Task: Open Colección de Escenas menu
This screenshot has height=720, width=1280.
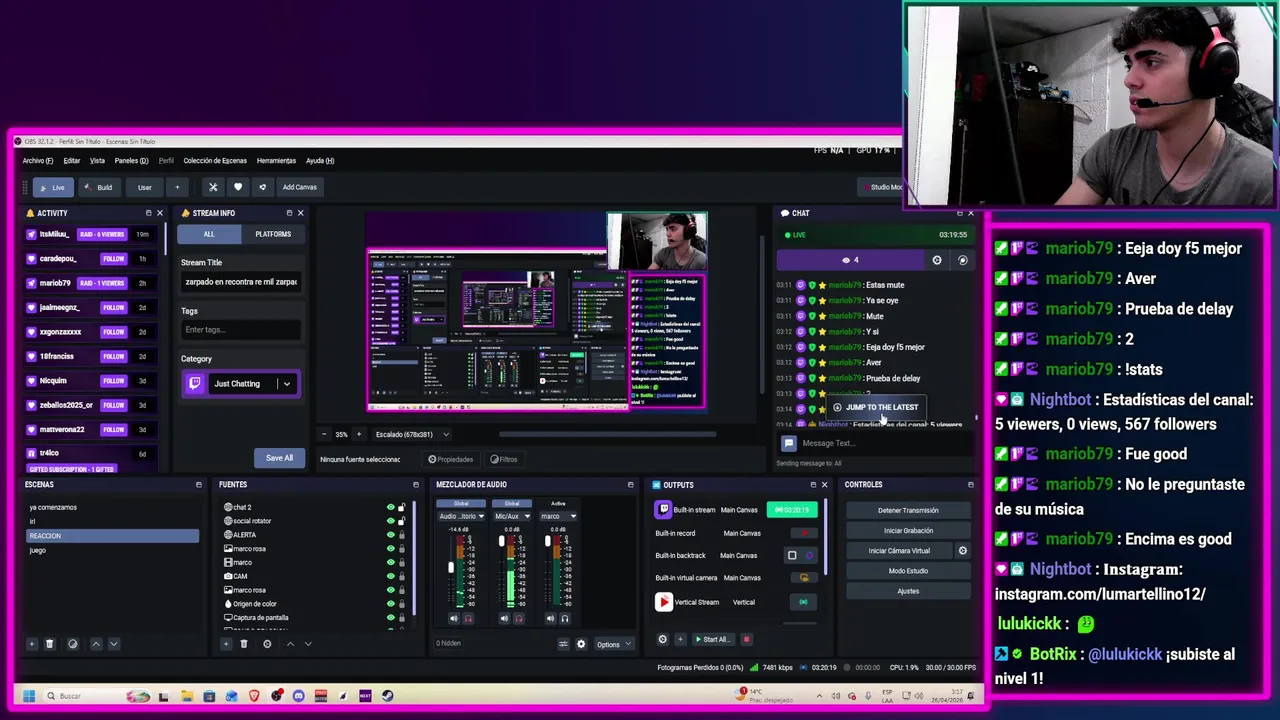Action: click(x=215, y=160)
